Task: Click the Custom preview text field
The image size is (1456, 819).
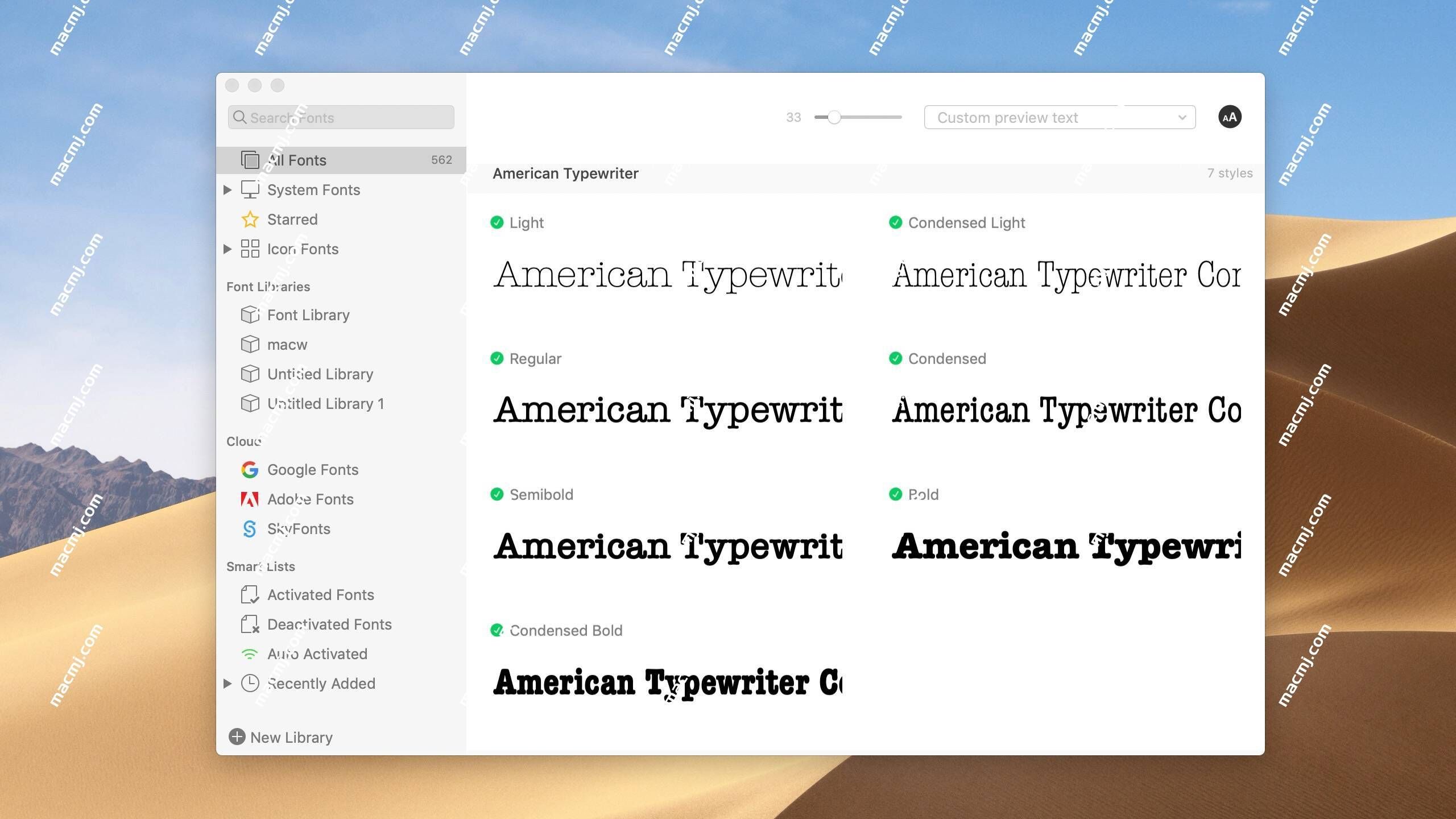Action: pos(1060,117)
